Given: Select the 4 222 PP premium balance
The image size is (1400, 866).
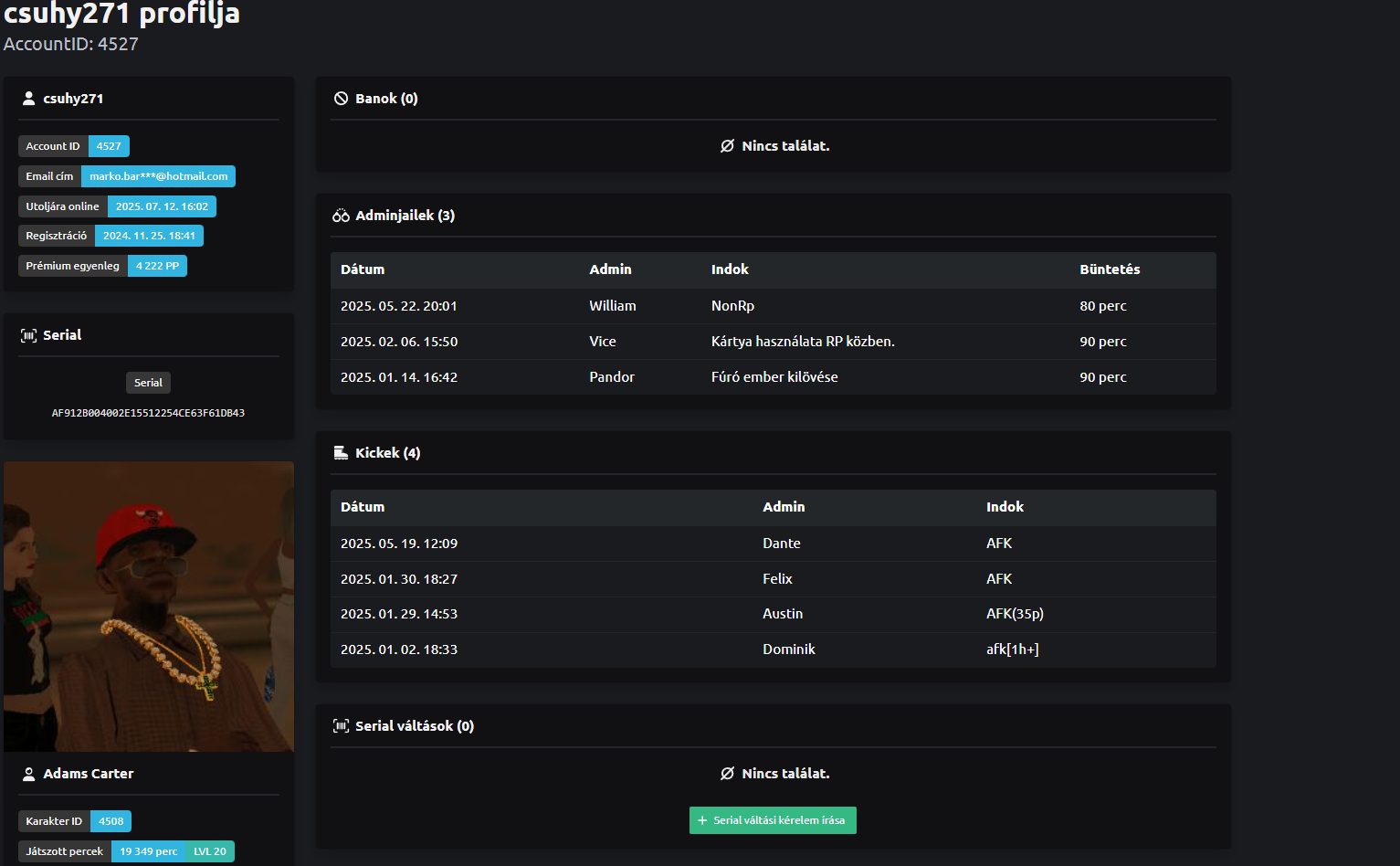Looking at the screenshot, I should 157,266.
